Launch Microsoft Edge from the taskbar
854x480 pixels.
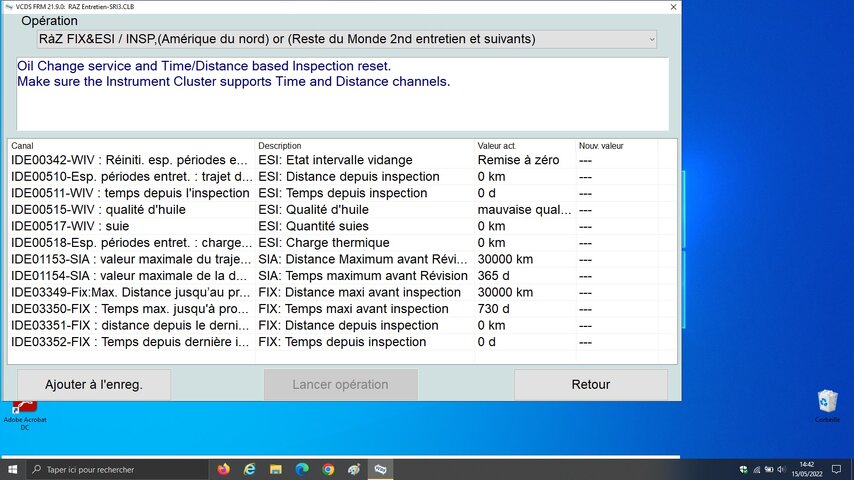click(302, 469)
